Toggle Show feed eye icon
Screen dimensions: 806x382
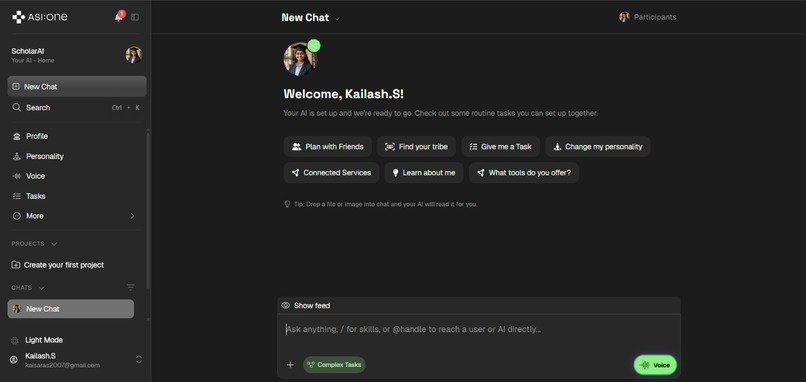pos(286,305)
